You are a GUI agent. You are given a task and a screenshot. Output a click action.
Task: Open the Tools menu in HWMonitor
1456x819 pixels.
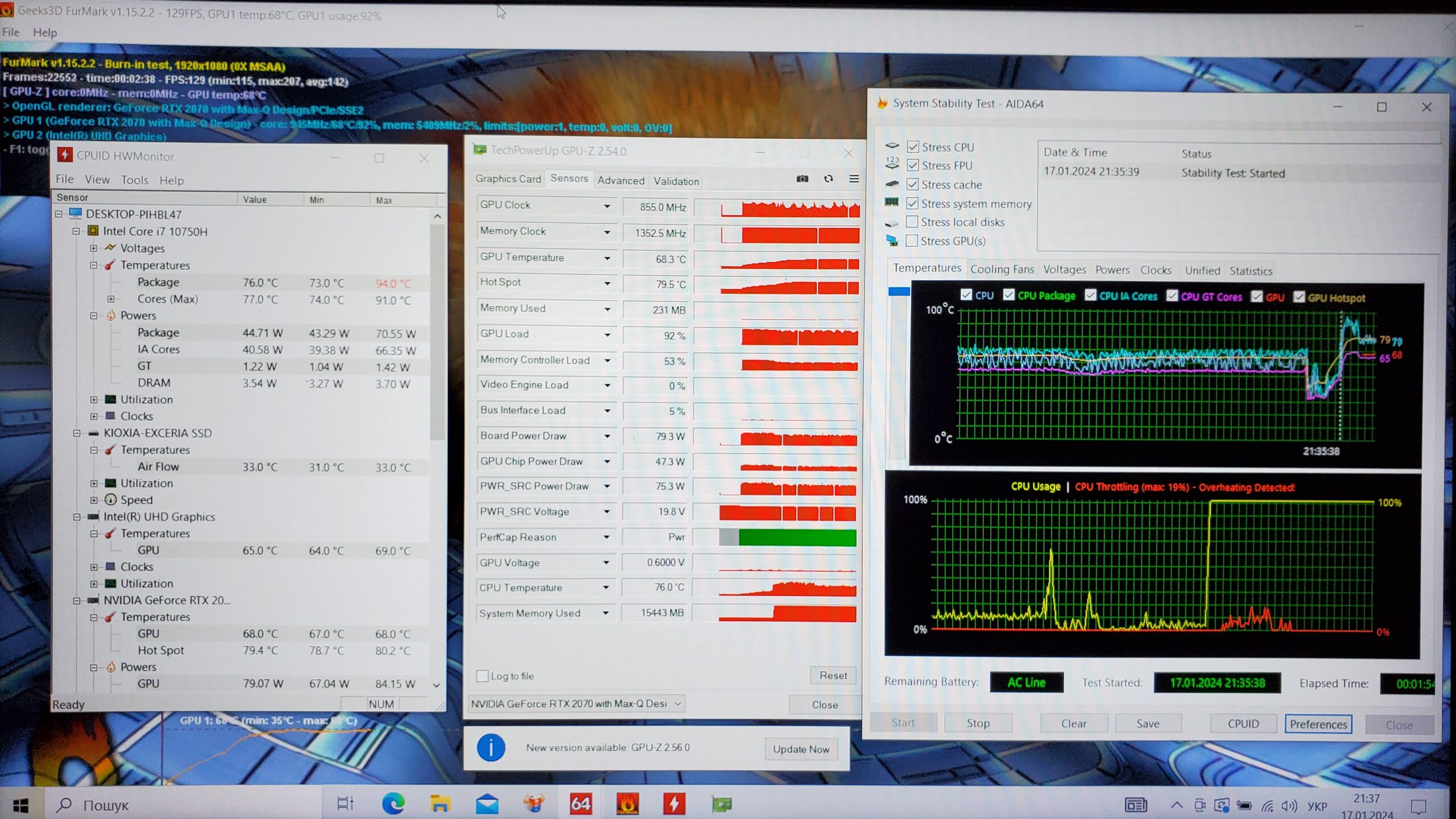pyautogui.click(x=134, y=180)
